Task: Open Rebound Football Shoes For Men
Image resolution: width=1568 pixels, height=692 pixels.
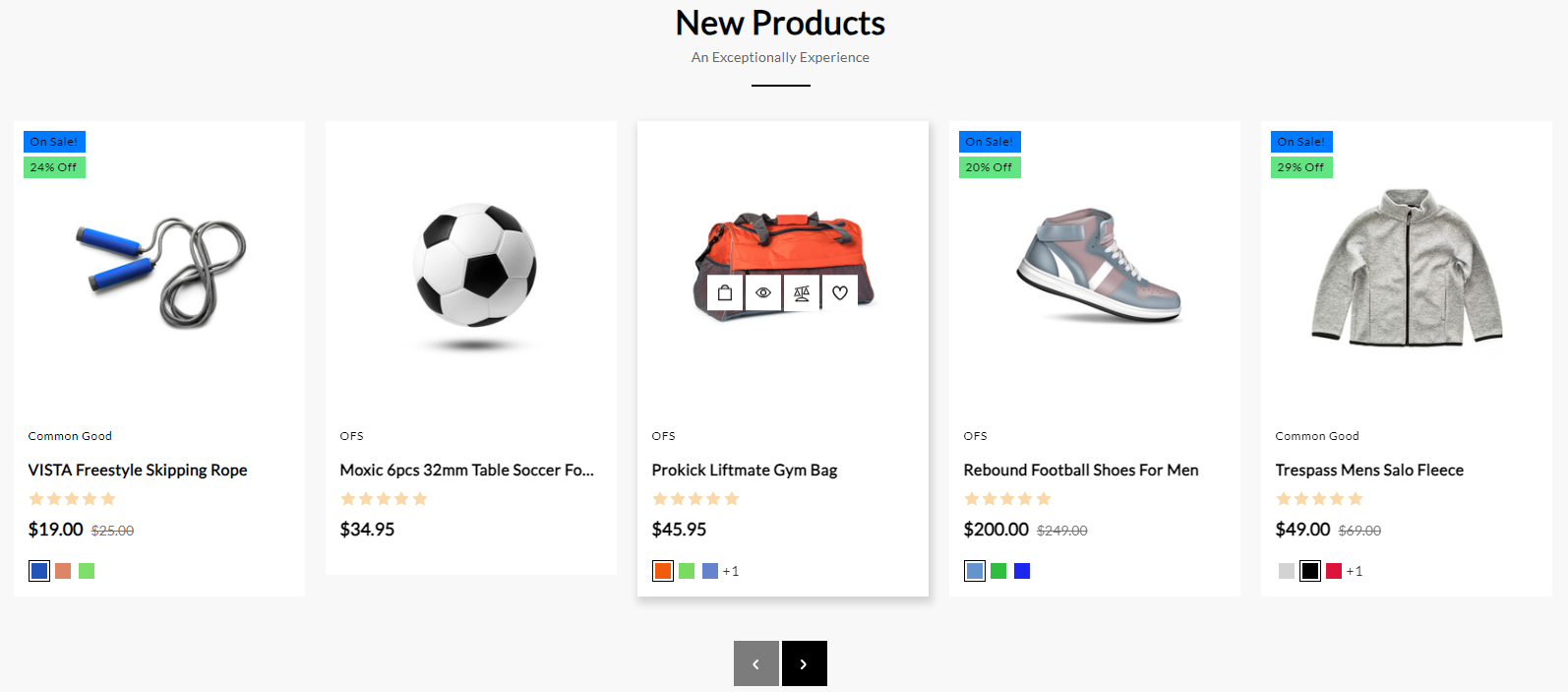Action: [x=1081, y=471]
